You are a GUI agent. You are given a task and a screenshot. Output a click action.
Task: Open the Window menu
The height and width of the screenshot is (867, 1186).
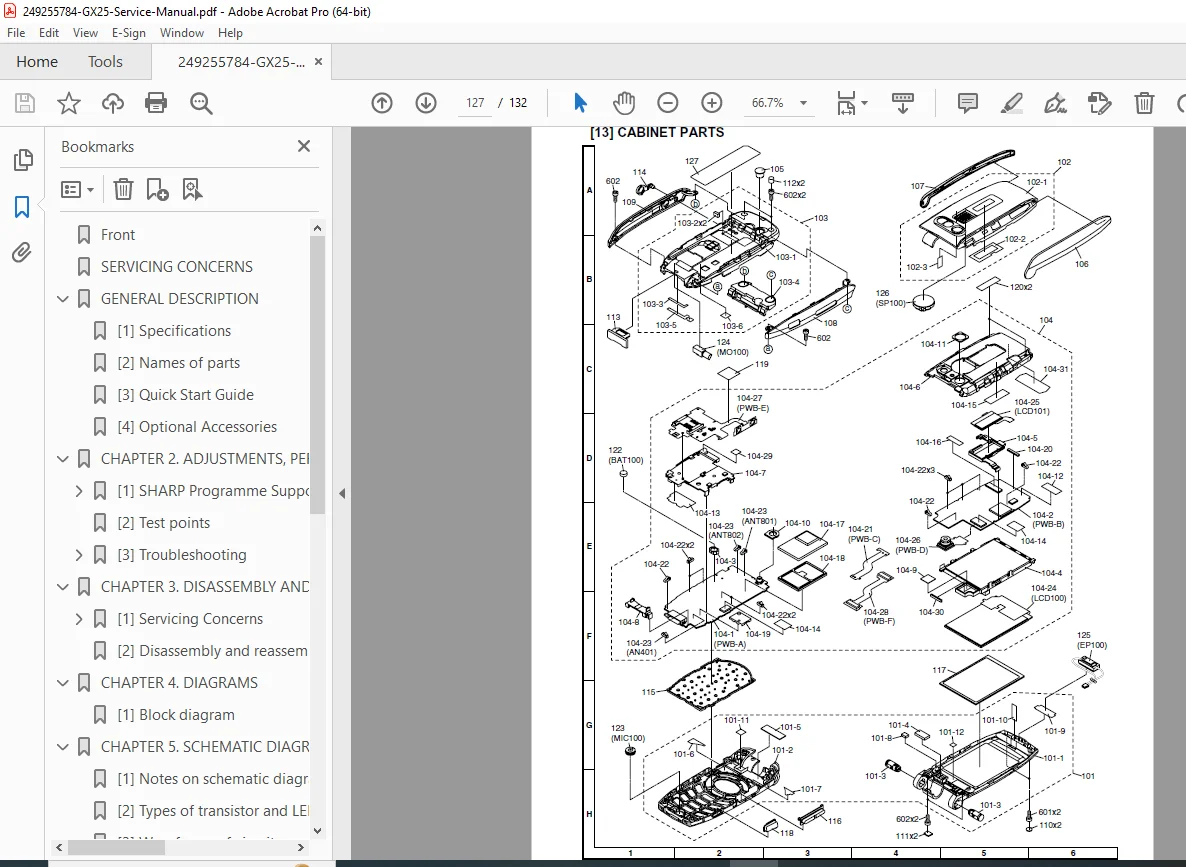coord(182,33)
